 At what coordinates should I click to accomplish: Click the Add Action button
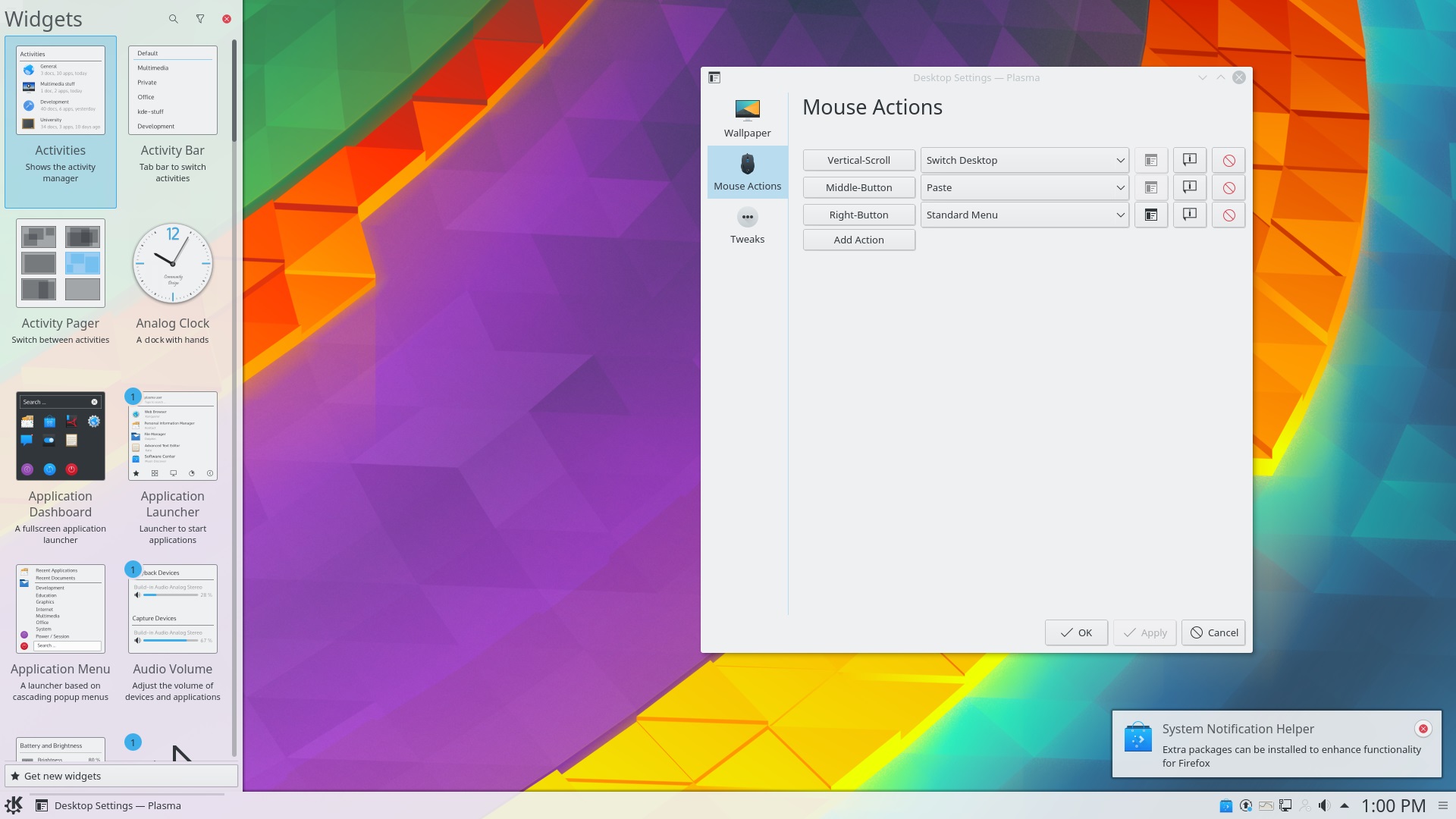point(858,240)
